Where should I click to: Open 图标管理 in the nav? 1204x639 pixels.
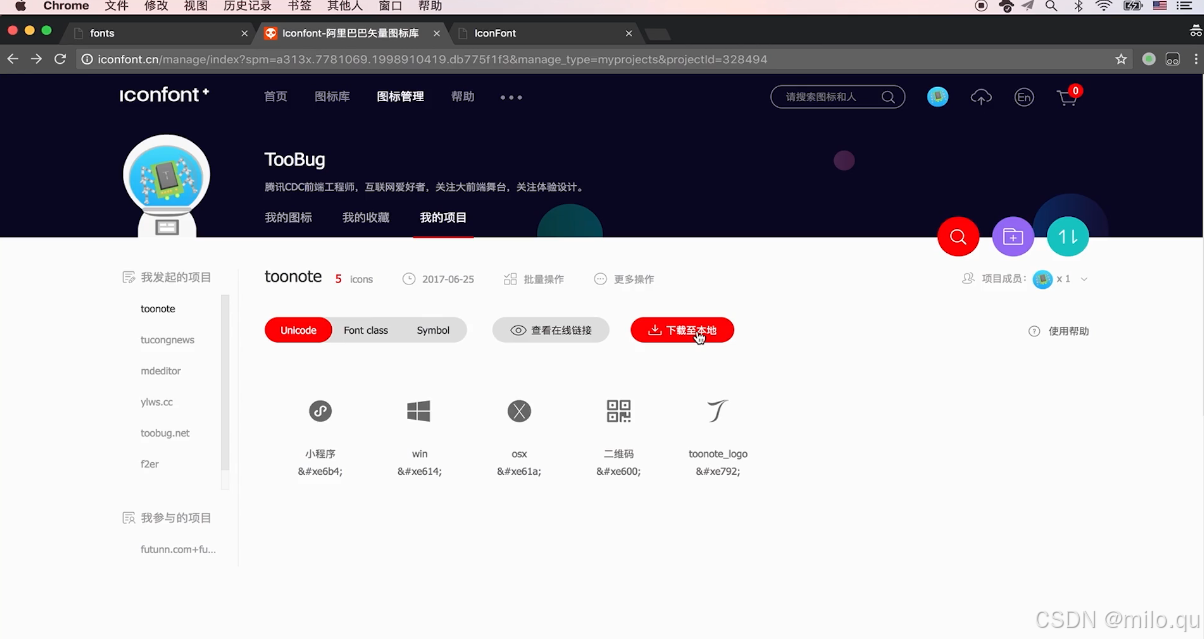(400, 97)
